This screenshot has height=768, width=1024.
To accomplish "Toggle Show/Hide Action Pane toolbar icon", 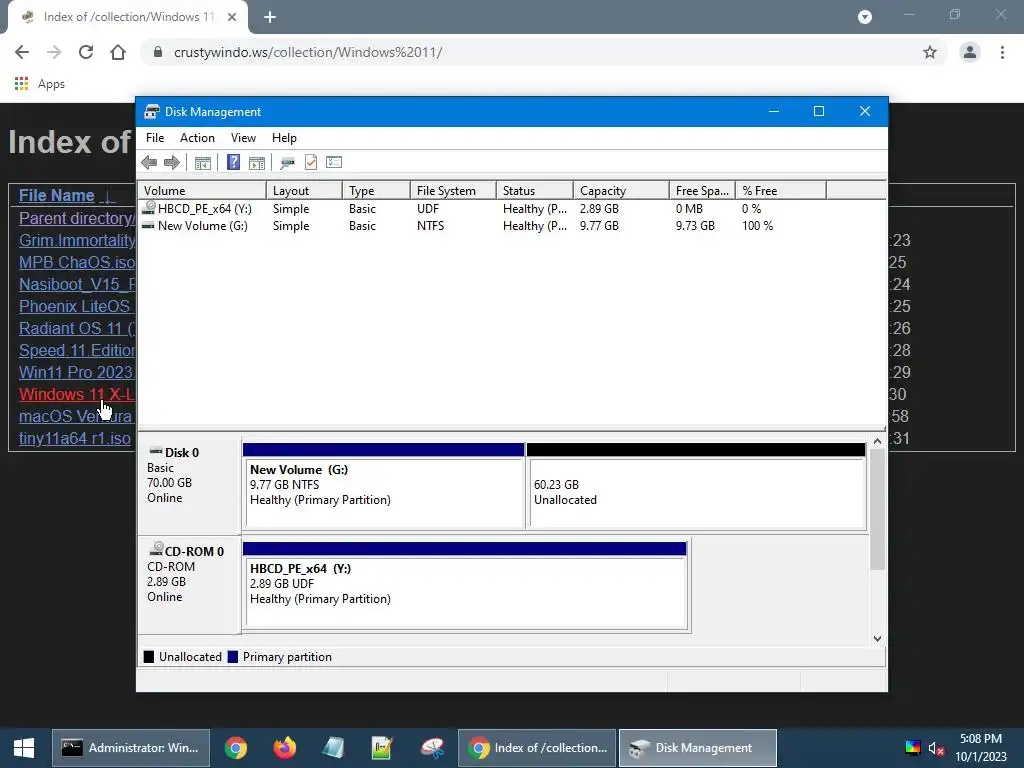I will coord(257,162).
